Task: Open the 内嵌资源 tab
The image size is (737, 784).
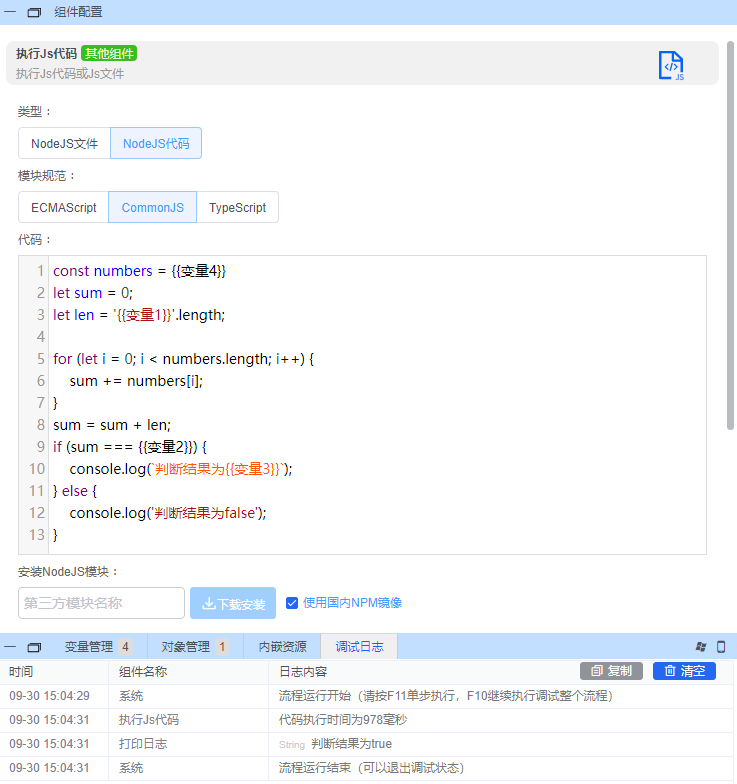Action: pyautogui.click(x=282, y=647)
